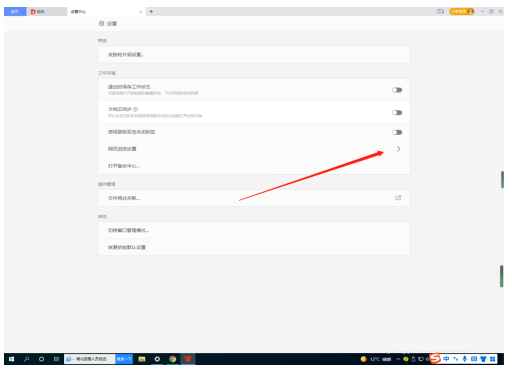Screen dimensions: 512x373
Task: Open 皮肤和外观设置 option
Action: pos(254,55)
